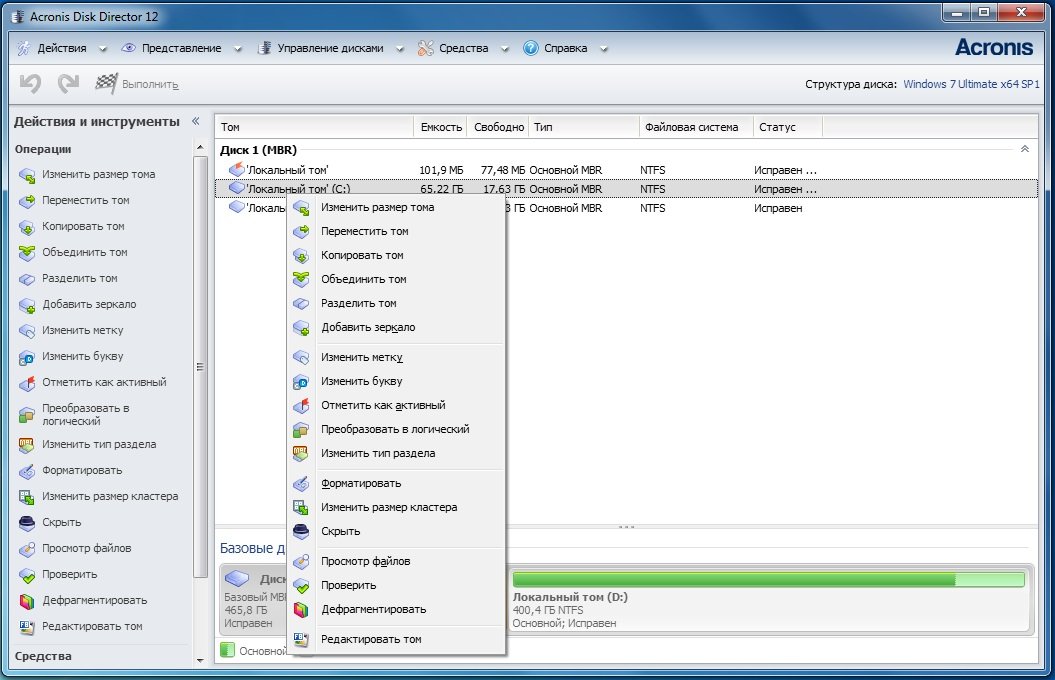This screenshot has height=680, width=1055.
Task: Click the undo arrow icon in toolbar
Action: [30, 84]
